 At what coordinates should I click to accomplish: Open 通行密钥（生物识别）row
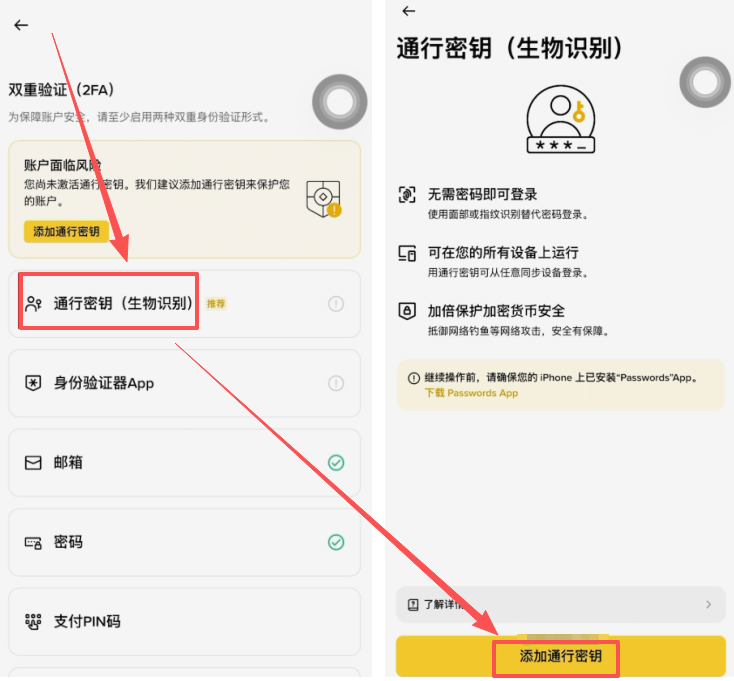point(184,304)
